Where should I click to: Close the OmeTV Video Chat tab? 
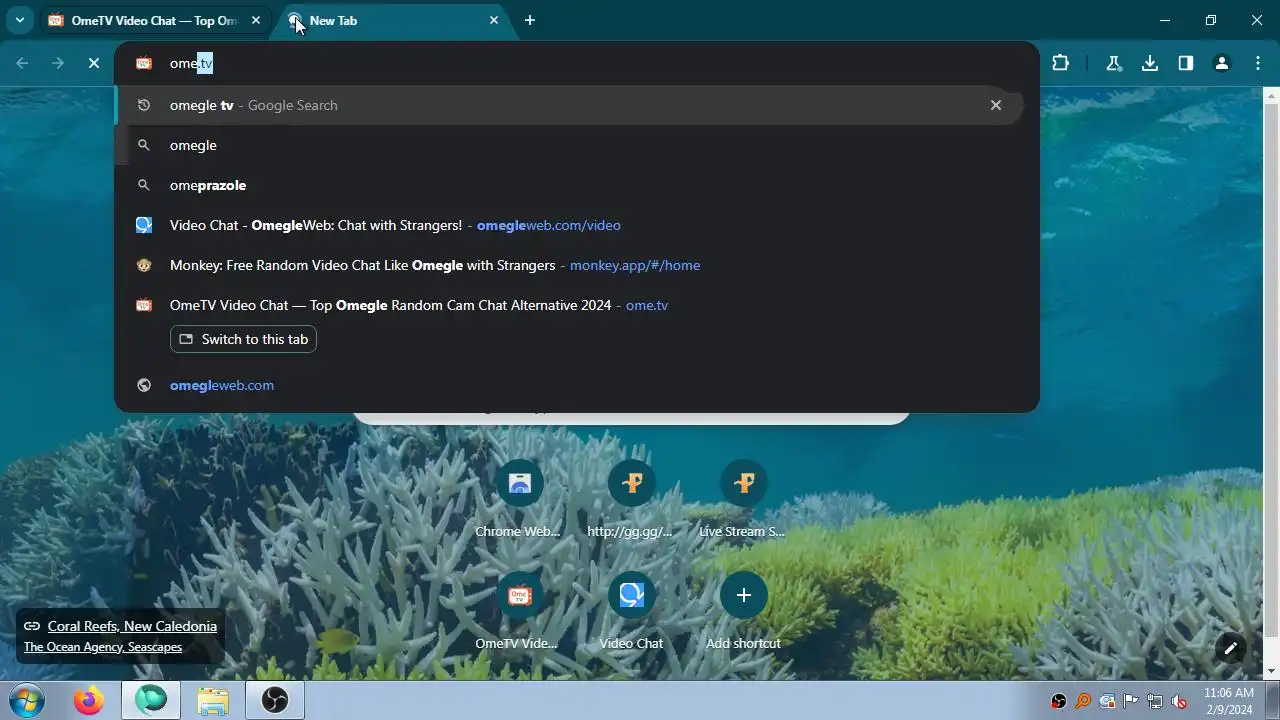click(x=256, y=20)
